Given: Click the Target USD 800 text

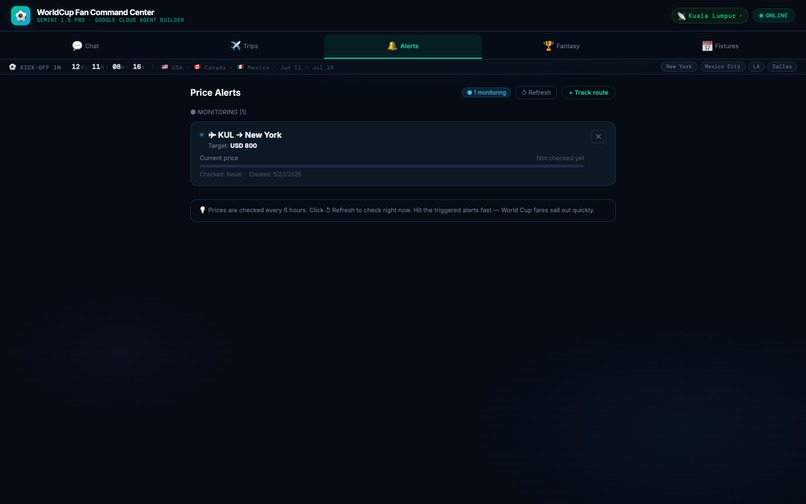Looking at the screenshot, I should tap(232, 146).
